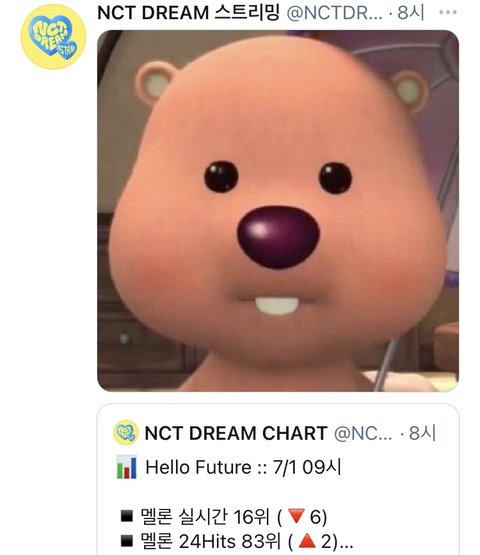This screenshot has width=480, height=555.
Task: Click the small NCT DREAM CHART avatar
Action: click(126, 433)
